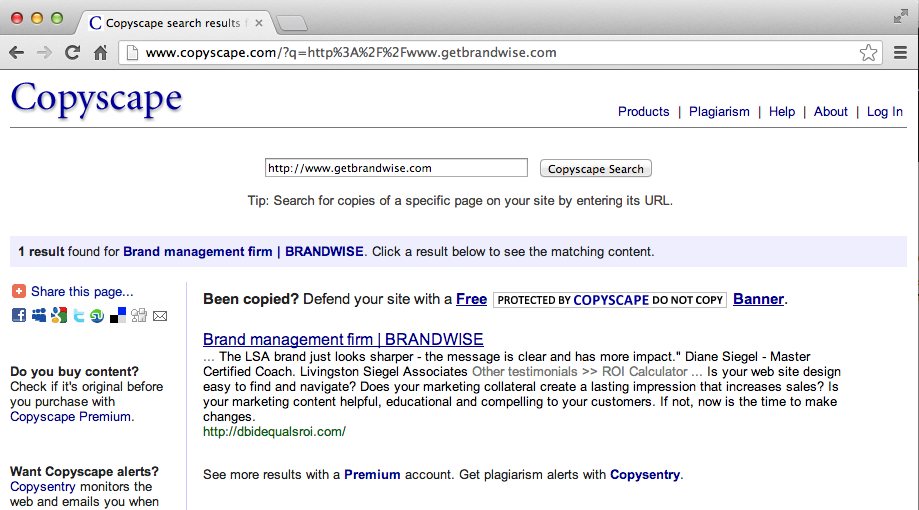The height and width of the screenshot is (510, 919).
Task: Bookmark page using the star icon
Action: (868, 53)
